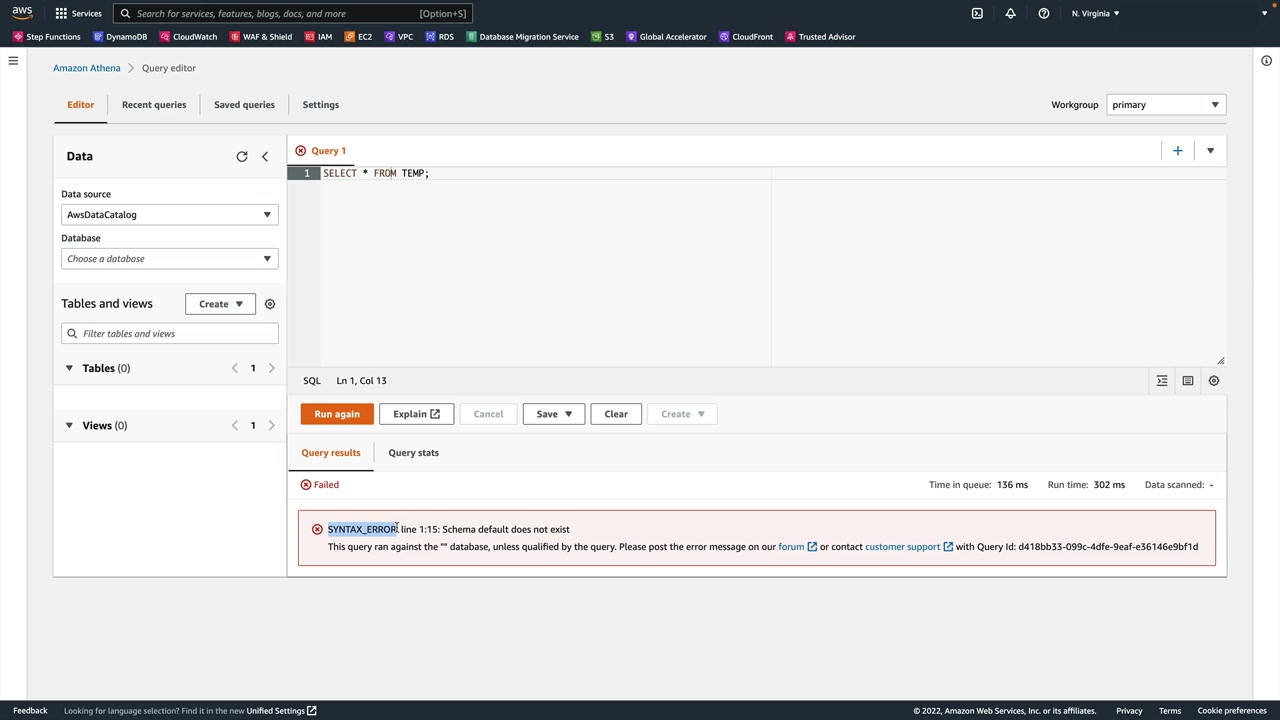Open the AWS home logo
The image size is (1280, 720).
coord(22,13)
